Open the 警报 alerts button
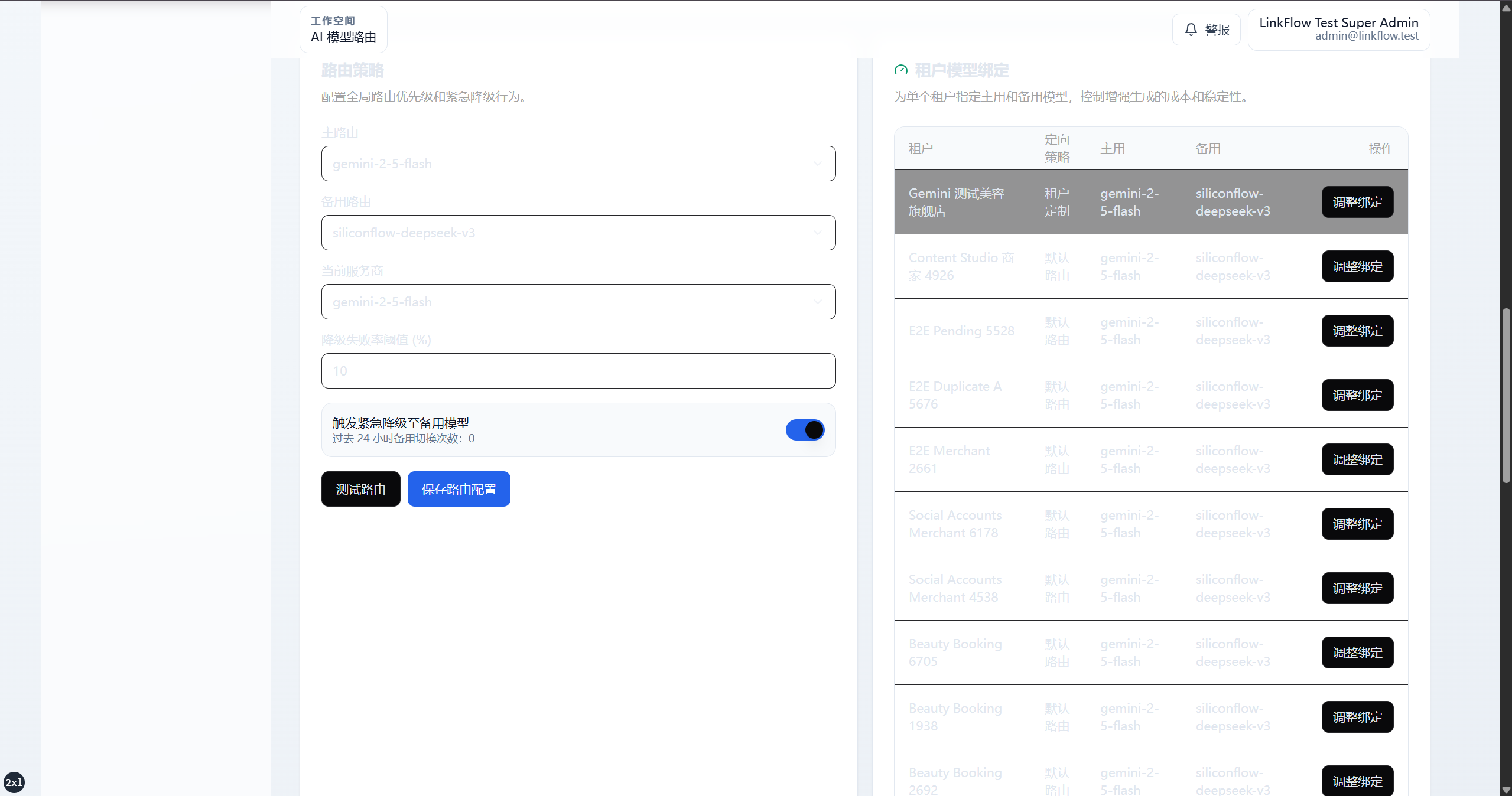Image resolution: width=1512 pixels, height=796 pixels. point(1207,30)
